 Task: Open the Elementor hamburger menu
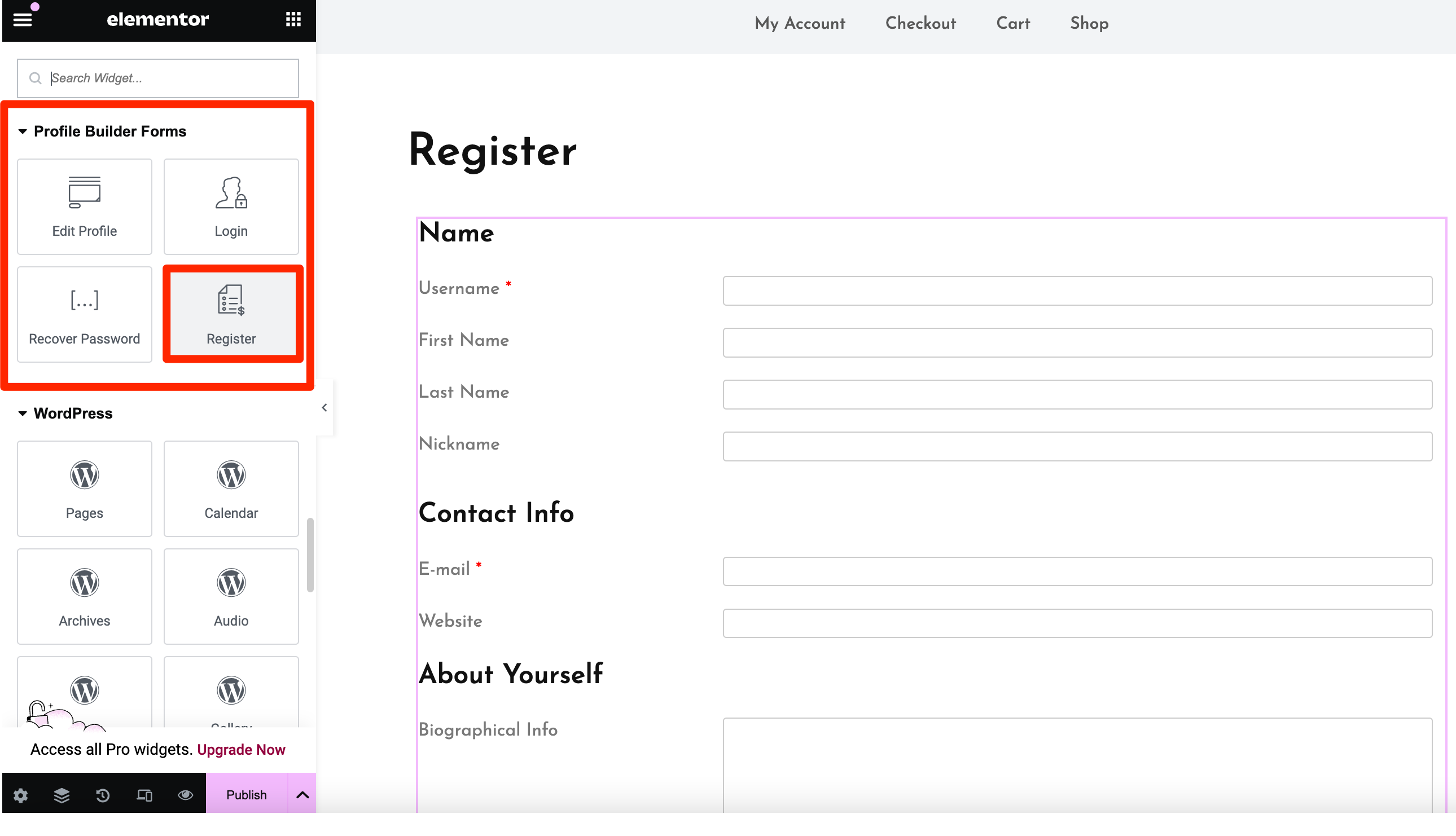[23, 20]
